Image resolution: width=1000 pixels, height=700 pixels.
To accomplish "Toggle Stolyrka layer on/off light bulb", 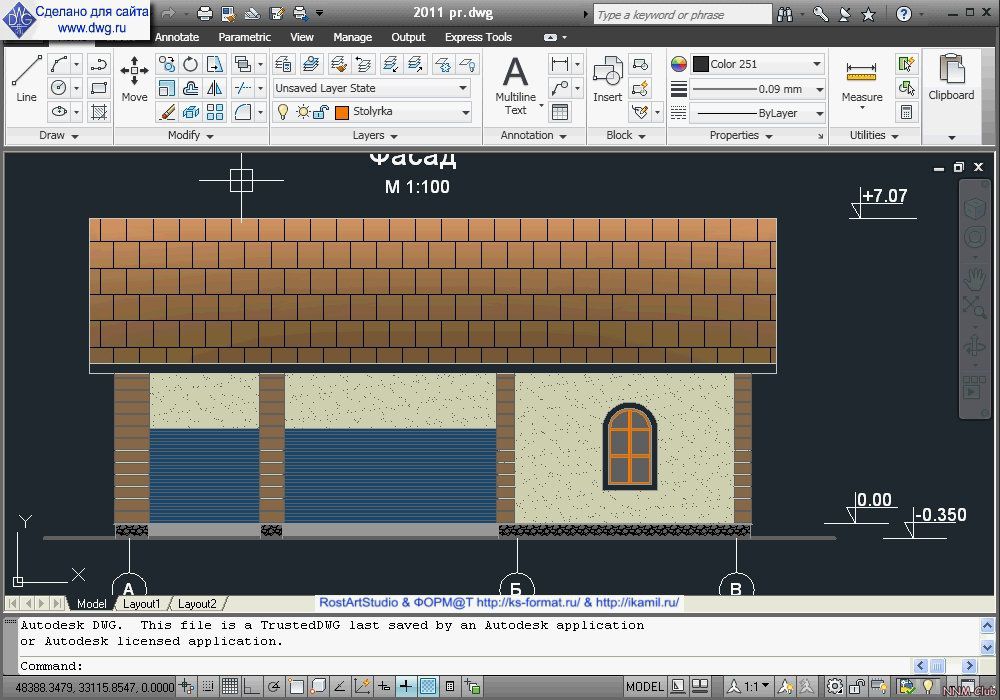I will point(283,112).
